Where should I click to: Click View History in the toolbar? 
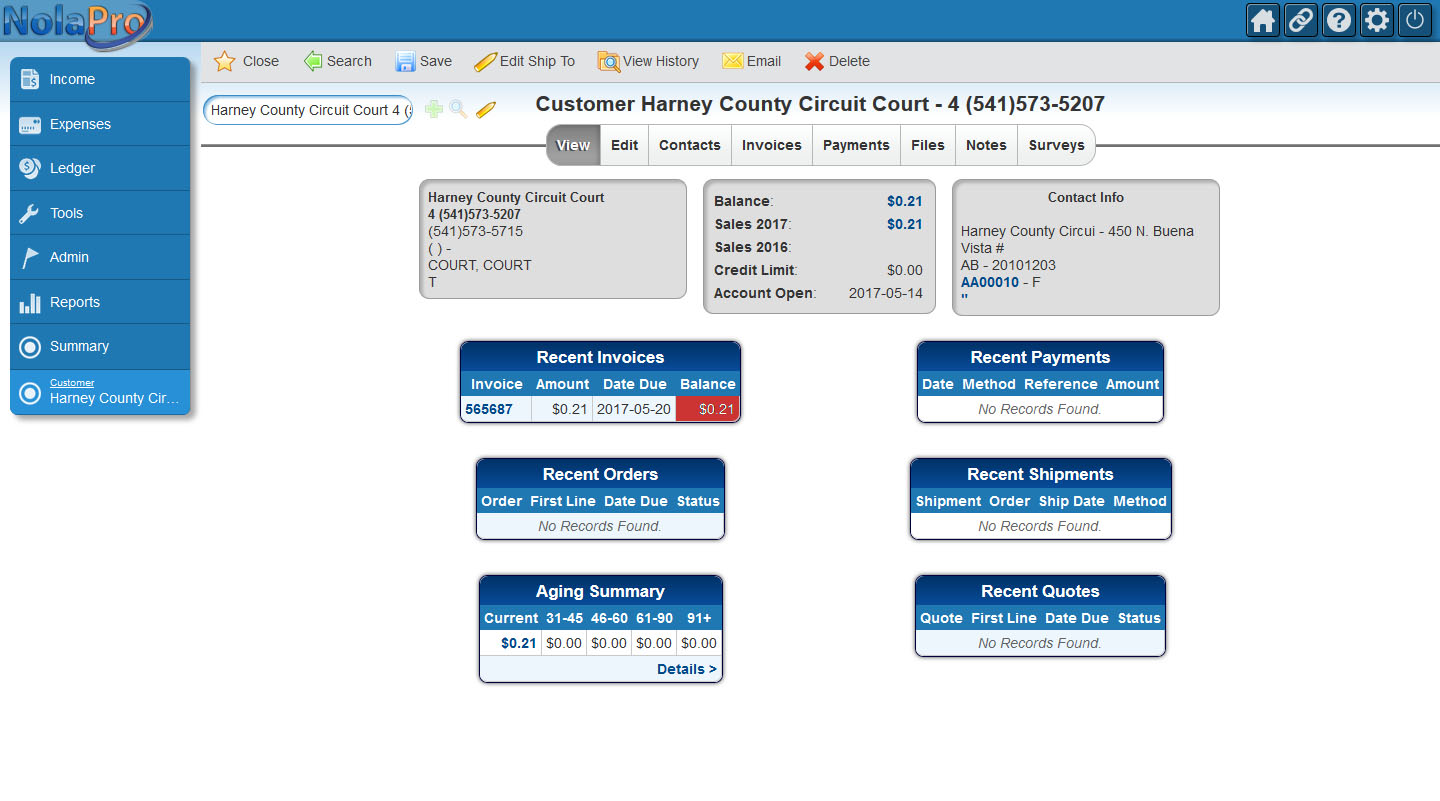click(x=648, y=61)
